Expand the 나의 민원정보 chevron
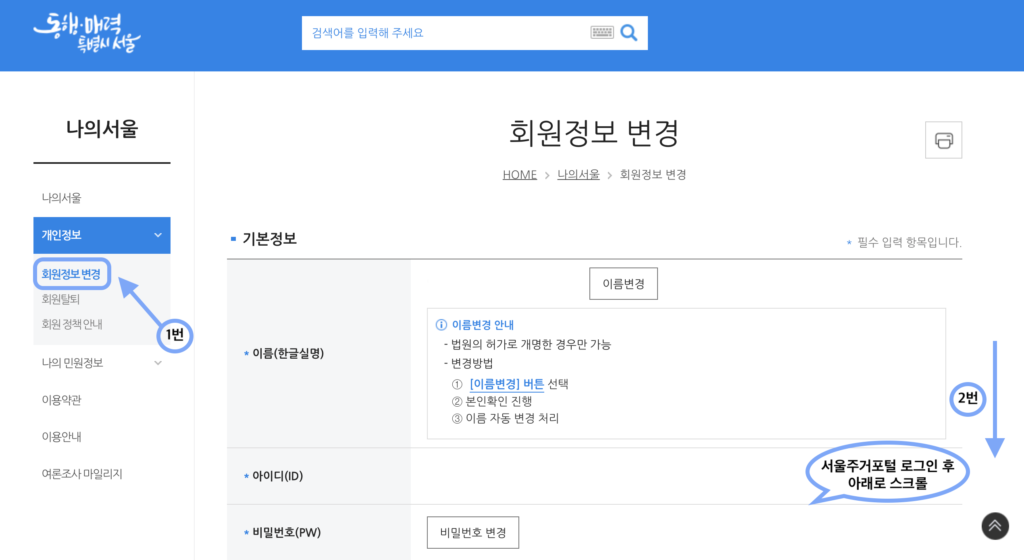This screenshot has width=1024, height=560. click(x=157, y=363)
